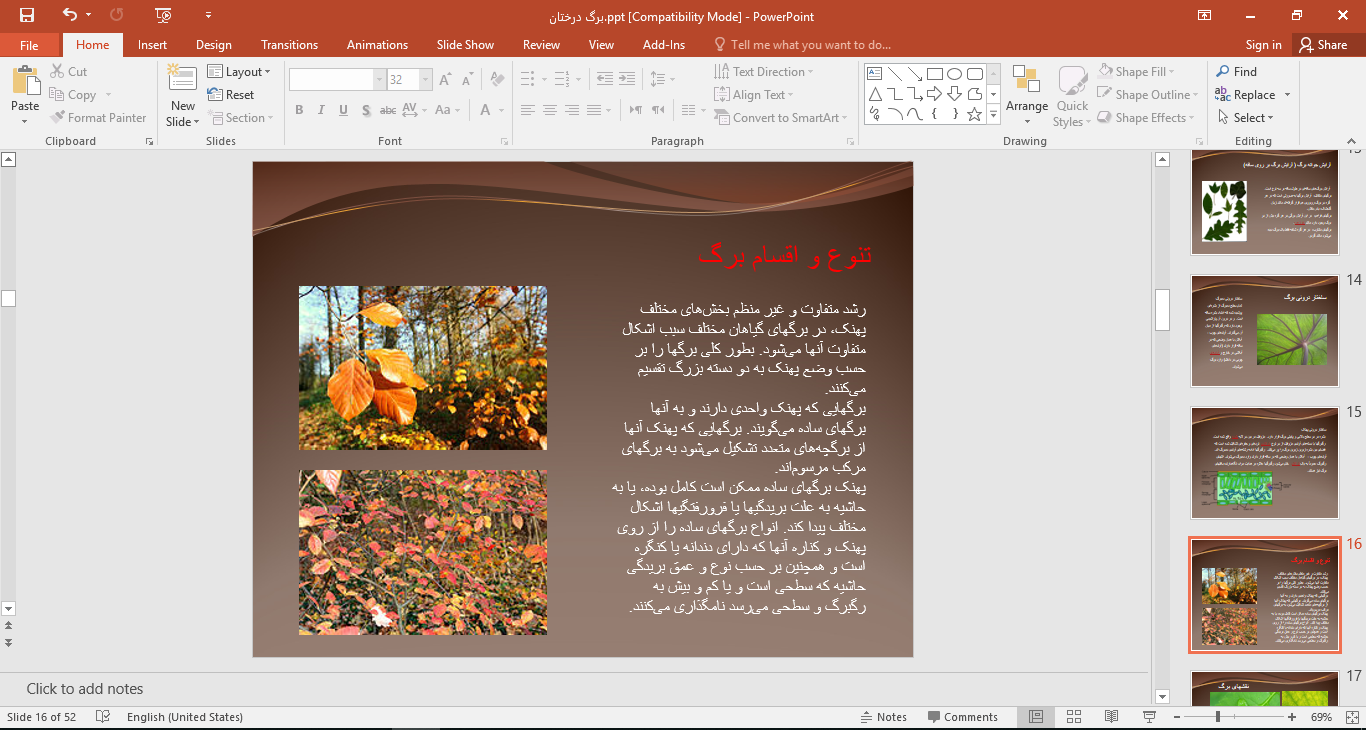Clear all formatting icon in Font group

pyautogui.click(x=497, y=80)
